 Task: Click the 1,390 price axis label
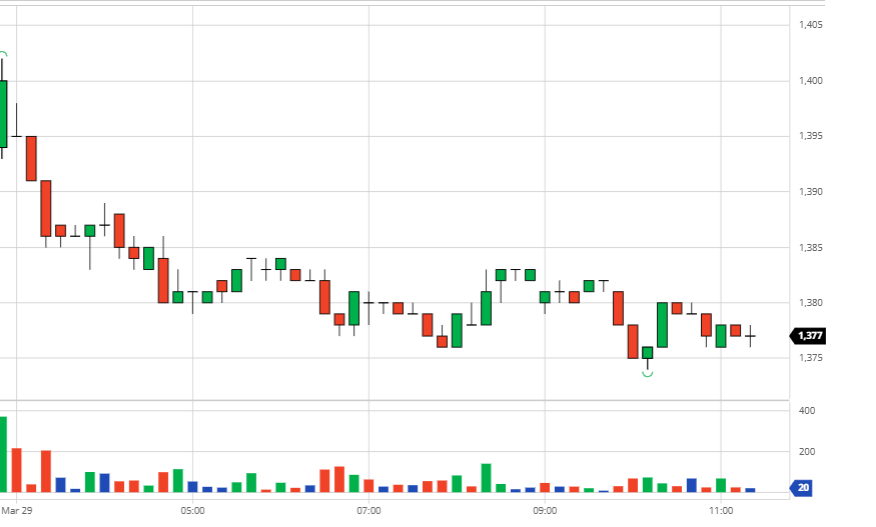click(811, 191)
